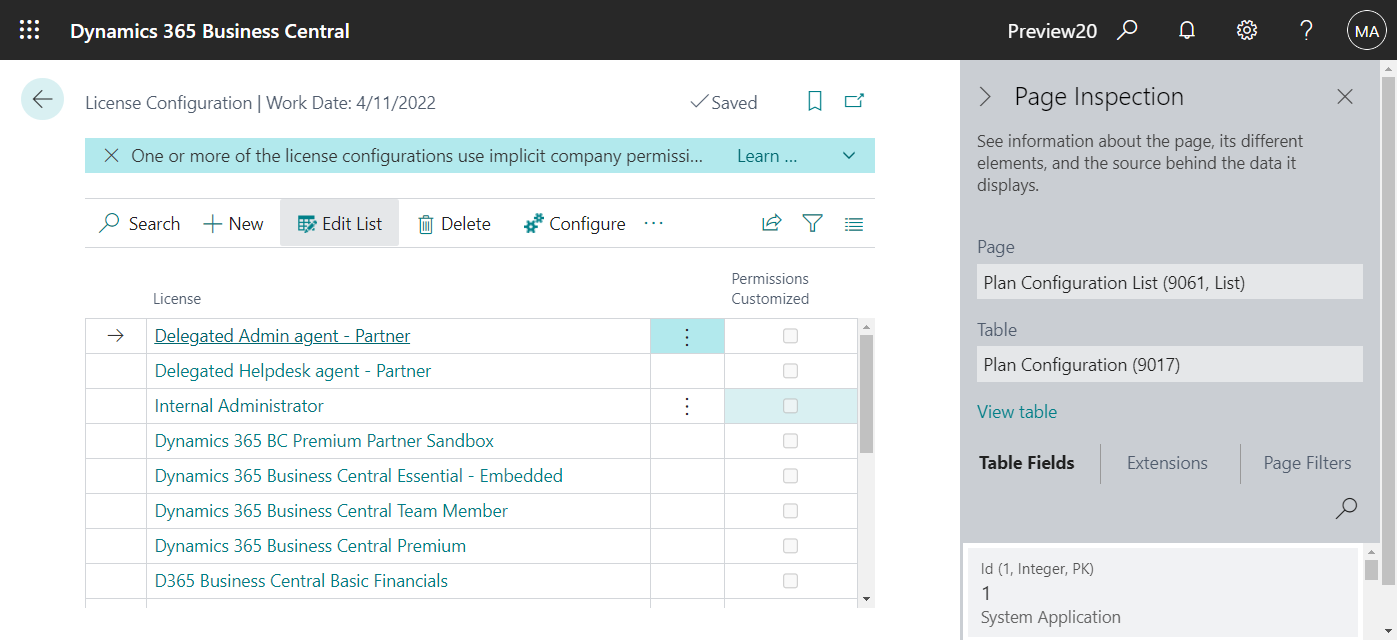Check Permissions Customized for BC Premium Partner Sandbox
1397x640 pixels.
point(791,440)
